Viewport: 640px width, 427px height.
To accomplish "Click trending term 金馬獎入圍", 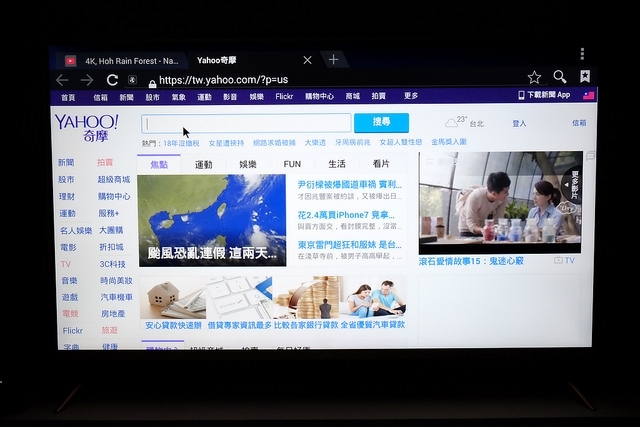I will [x=449, y=142].
